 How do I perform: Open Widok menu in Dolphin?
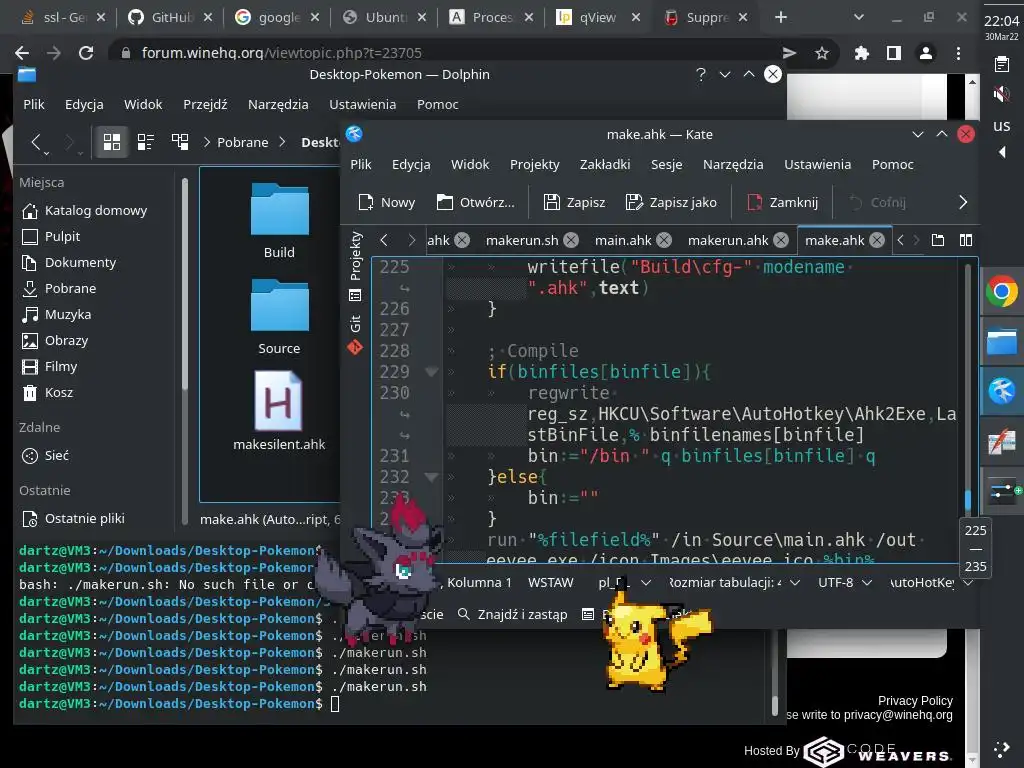pyautogui.click(x=143, y=104)
